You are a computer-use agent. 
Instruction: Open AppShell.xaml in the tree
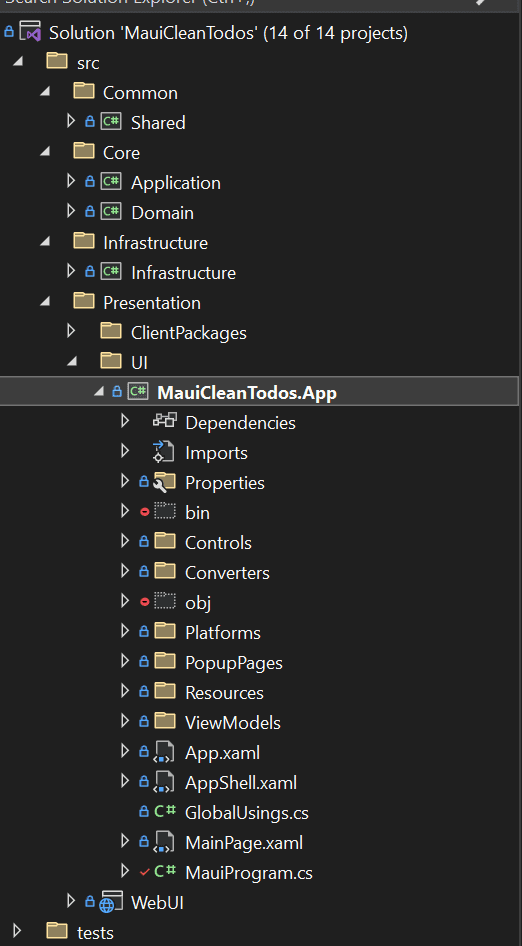pos(241,783)
